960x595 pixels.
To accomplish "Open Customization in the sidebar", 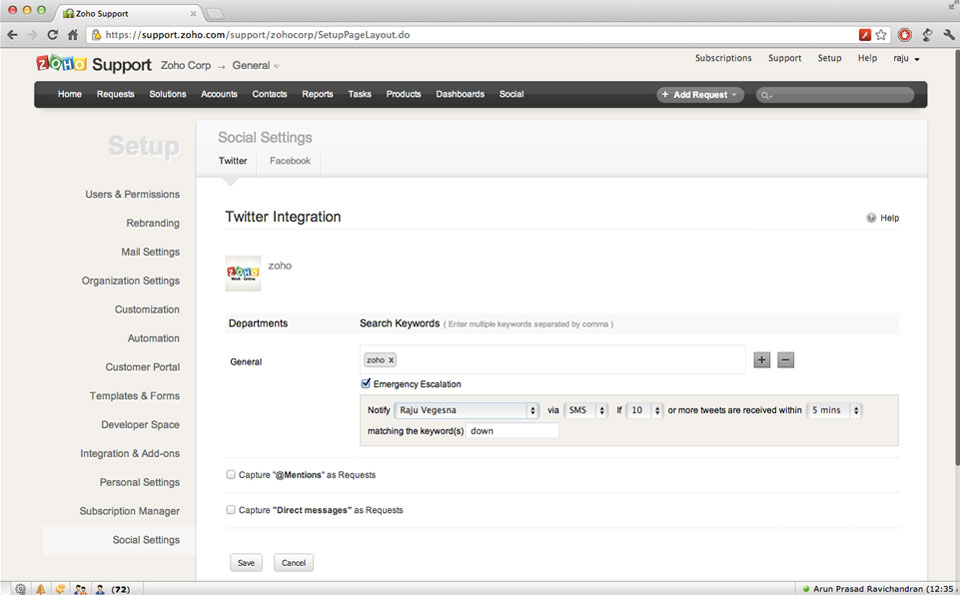I will [x=148, y=309].
